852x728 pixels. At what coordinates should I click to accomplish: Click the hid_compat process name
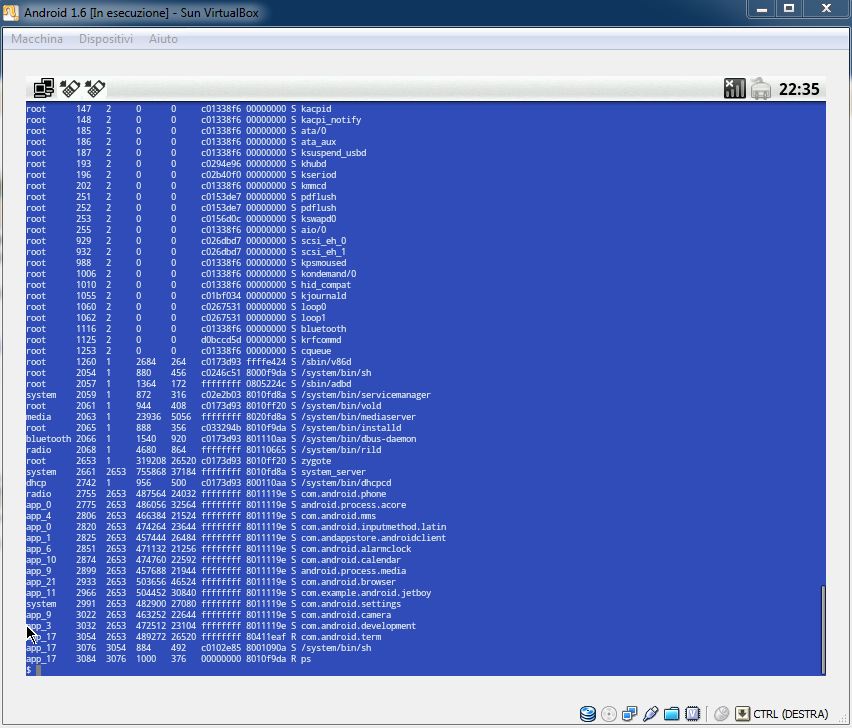pos(326,285)
